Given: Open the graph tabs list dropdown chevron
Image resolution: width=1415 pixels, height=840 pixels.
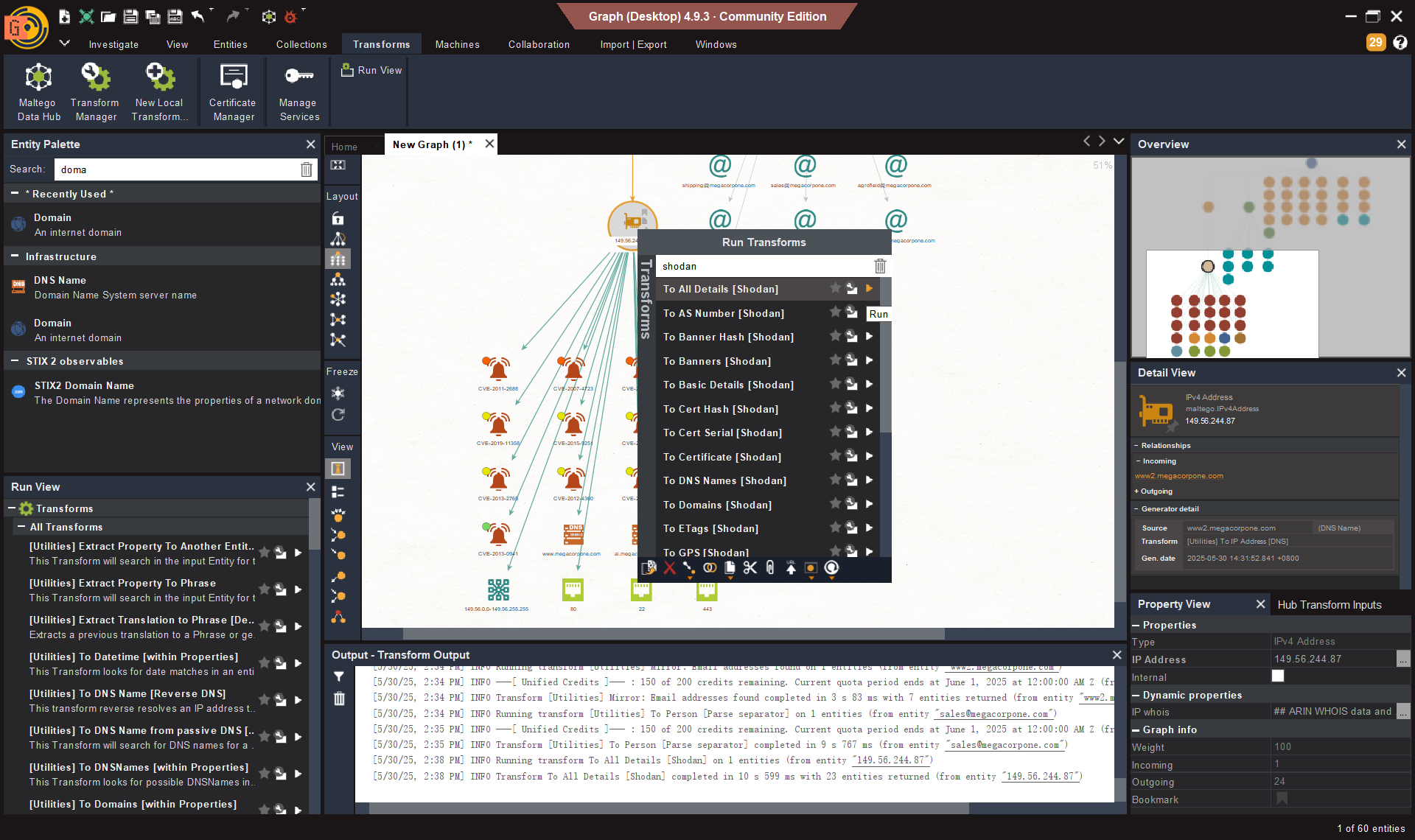Looking at the screenshot, I should 1119,141.
